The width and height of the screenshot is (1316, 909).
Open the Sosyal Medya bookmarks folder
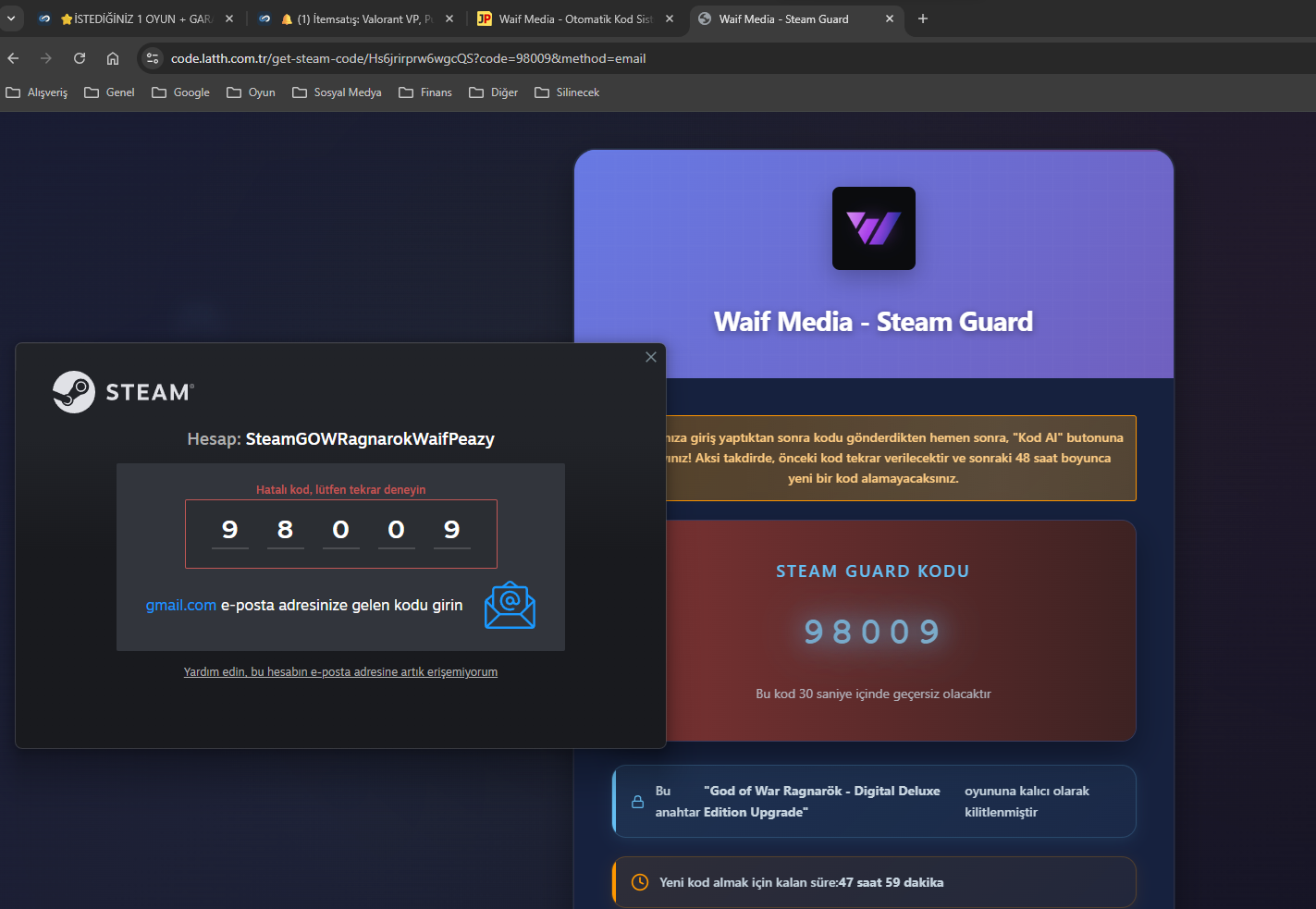pyautogui.click(x=338, y=92)
